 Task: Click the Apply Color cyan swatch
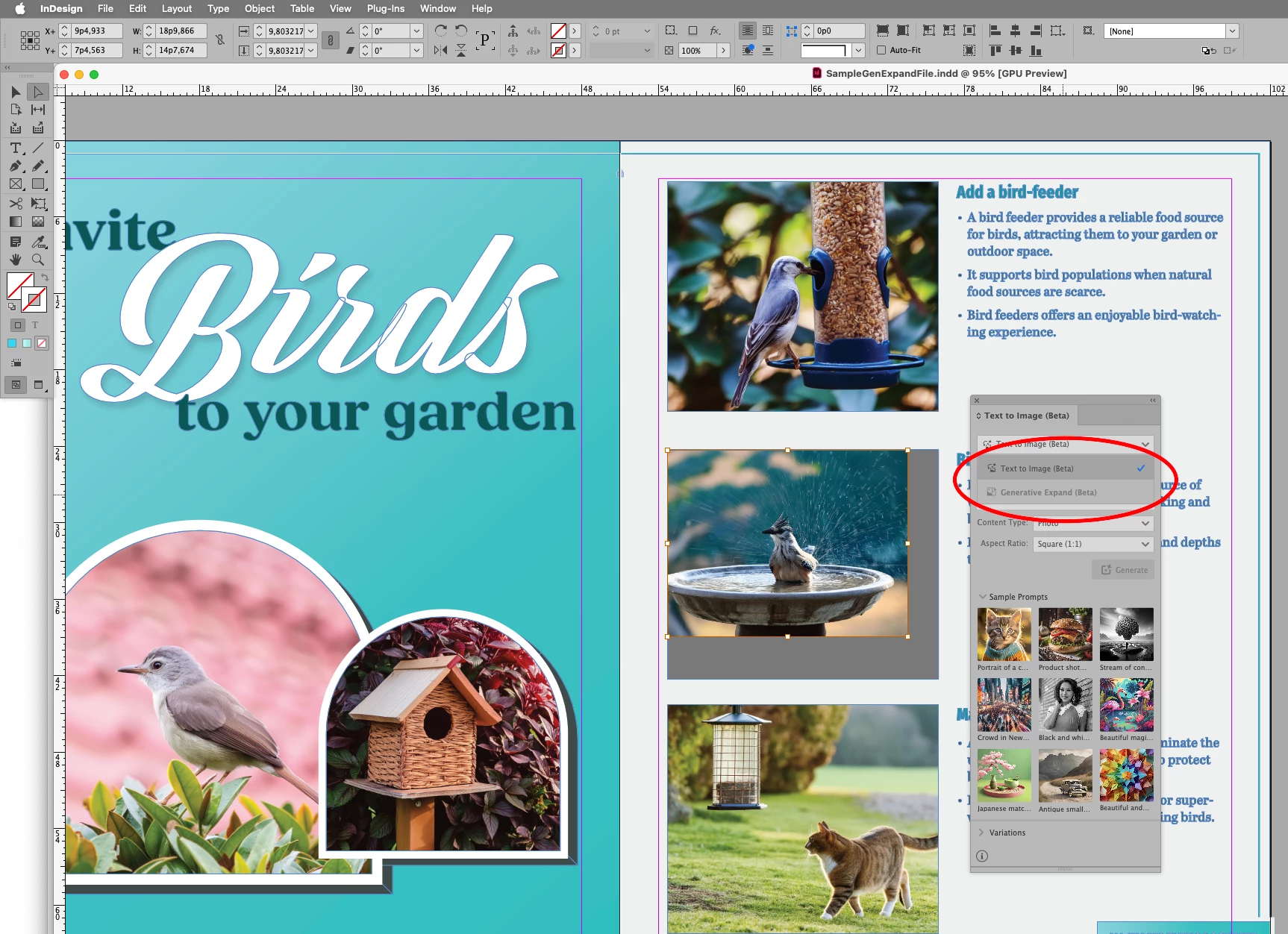[x=12, y=343]
